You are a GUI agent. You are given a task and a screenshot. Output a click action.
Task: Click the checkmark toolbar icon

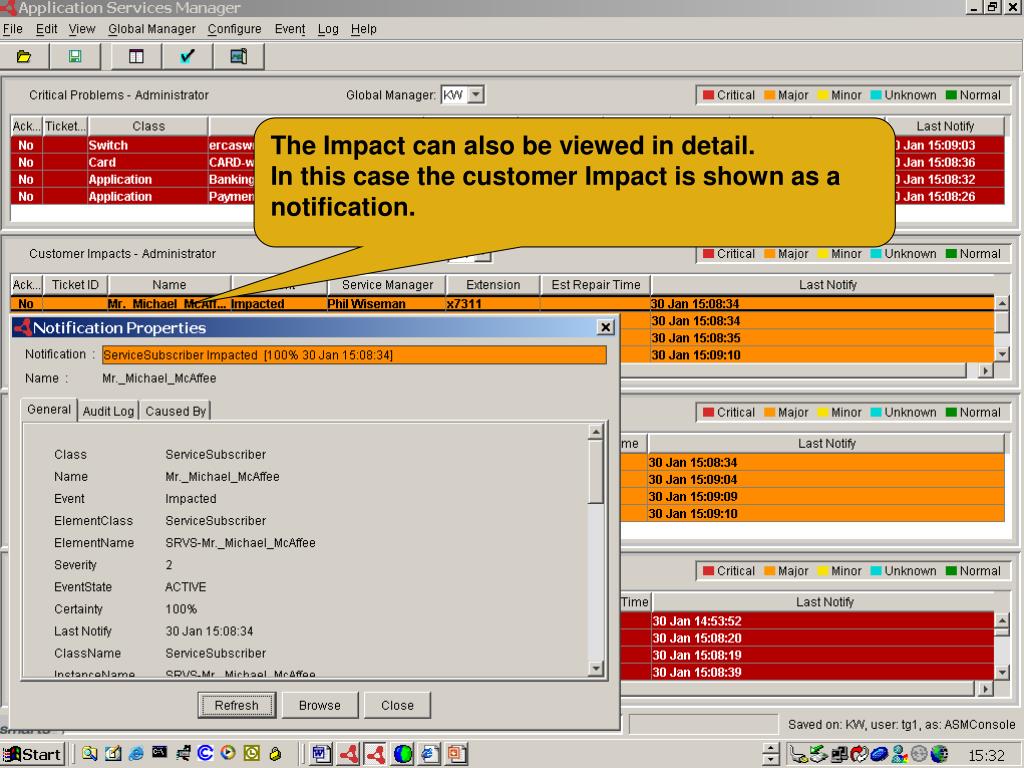coord(187,56)
